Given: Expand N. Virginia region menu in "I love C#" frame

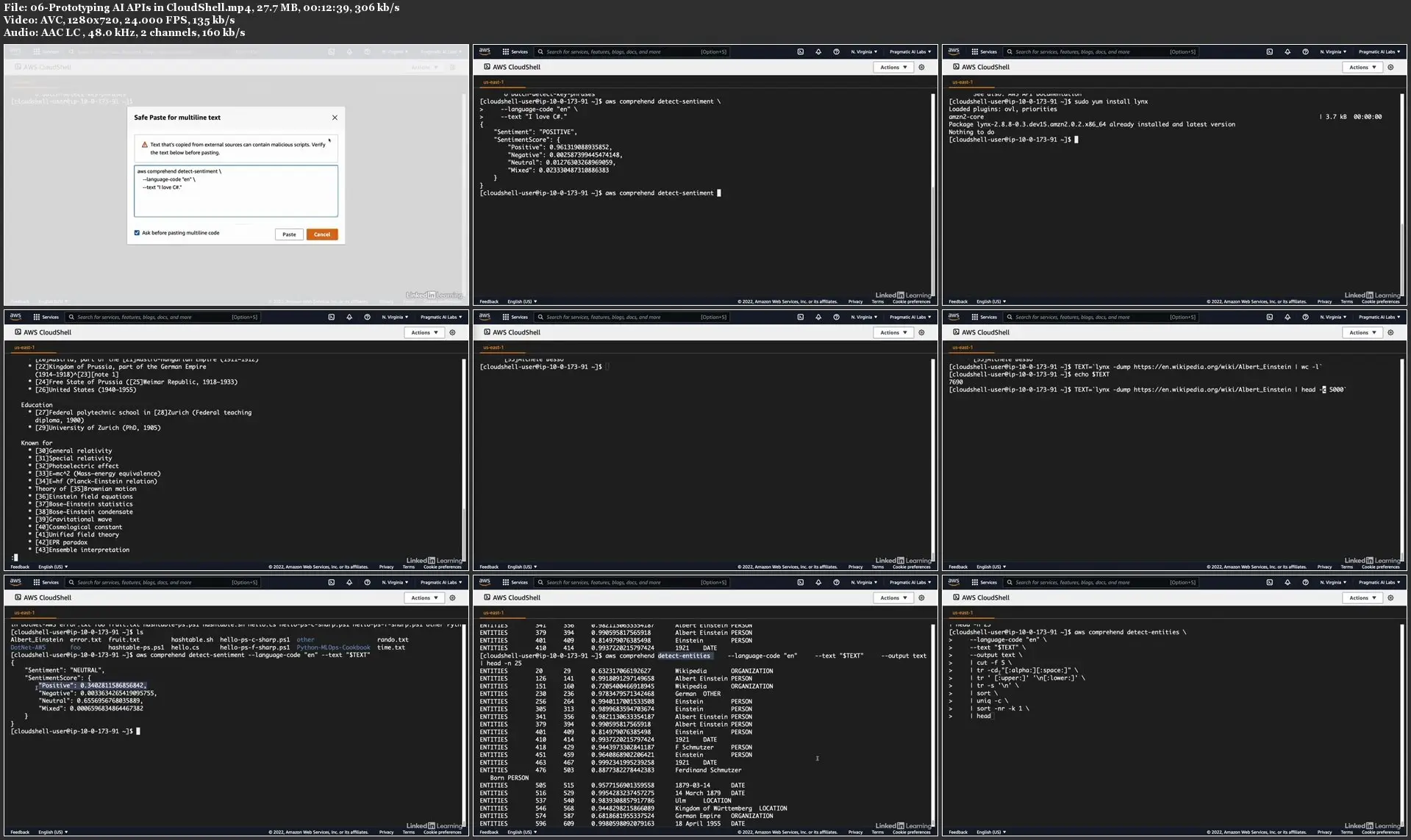Looking at the screenshot, I should click(x=864, y=51).
